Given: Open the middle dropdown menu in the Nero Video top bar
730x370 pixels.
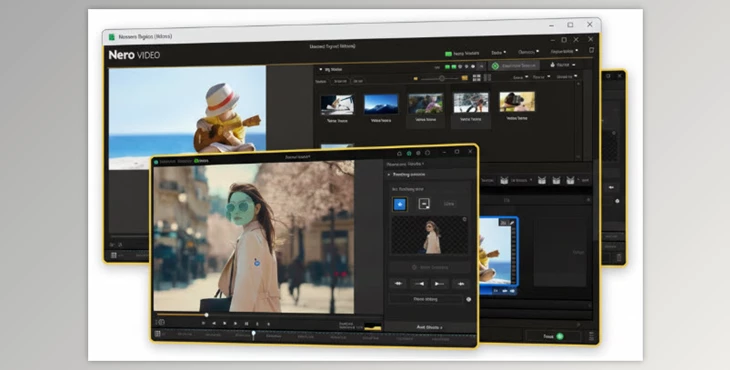Looking at the screenshot, I should click(528, 52).
